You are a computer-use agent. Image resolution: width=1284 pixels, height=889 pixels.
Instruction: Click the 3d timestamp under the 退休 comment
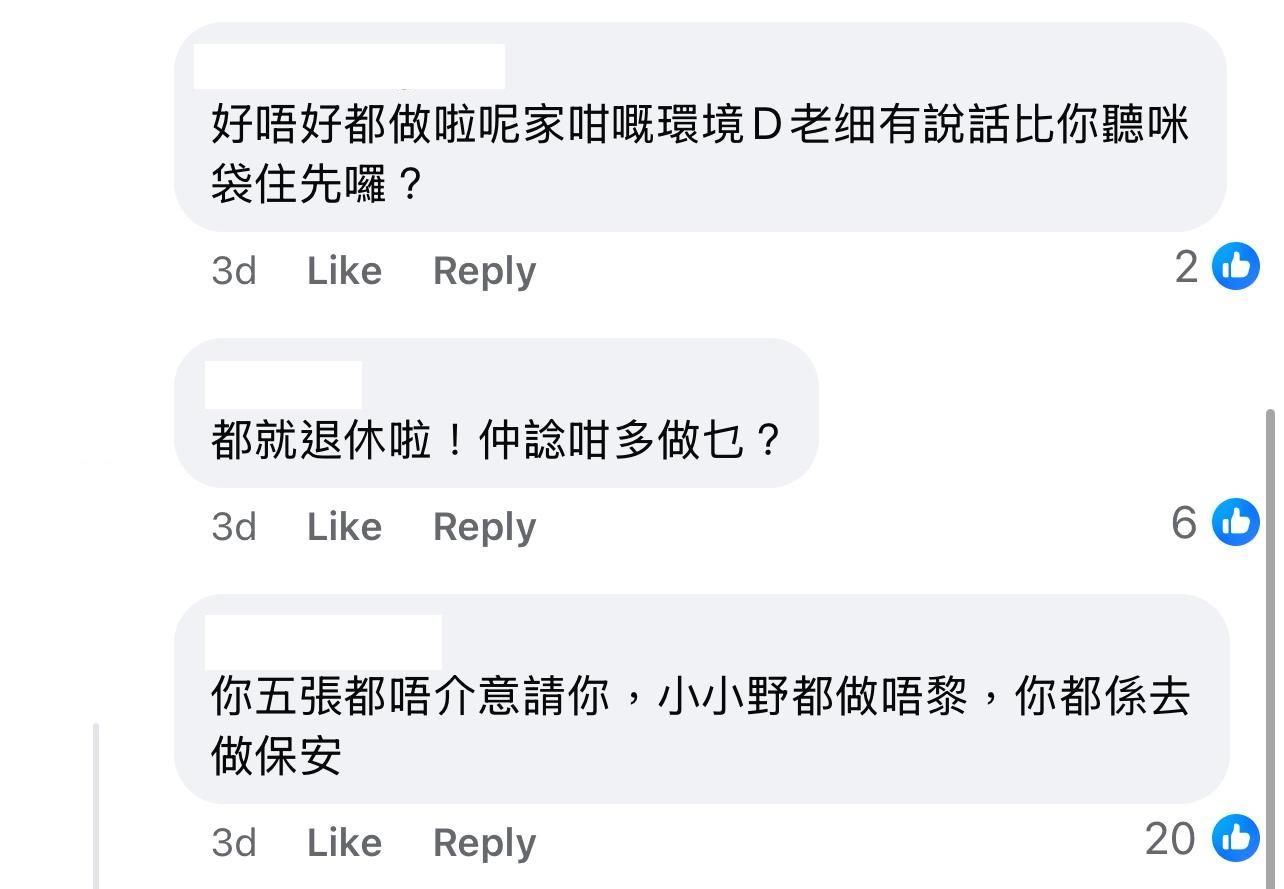tap(232, 526)
